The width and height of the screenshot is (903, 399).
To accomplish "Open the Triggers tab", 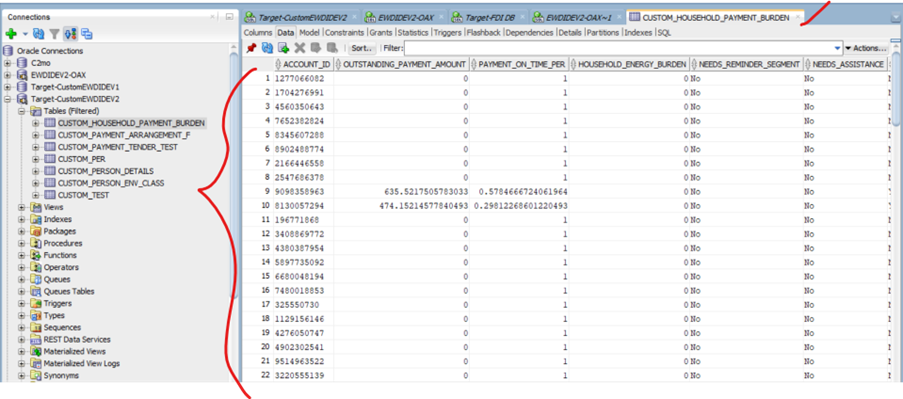I will (447, 33).
